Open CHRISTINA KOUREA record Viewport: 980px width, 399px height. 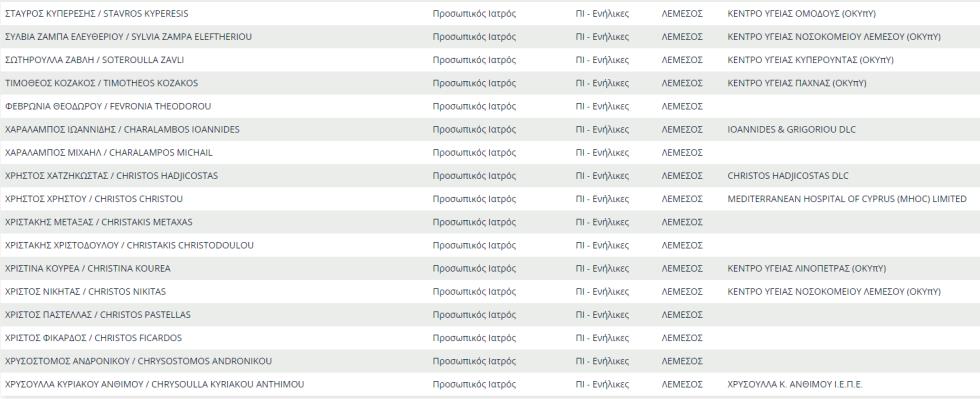coord(88,268)
